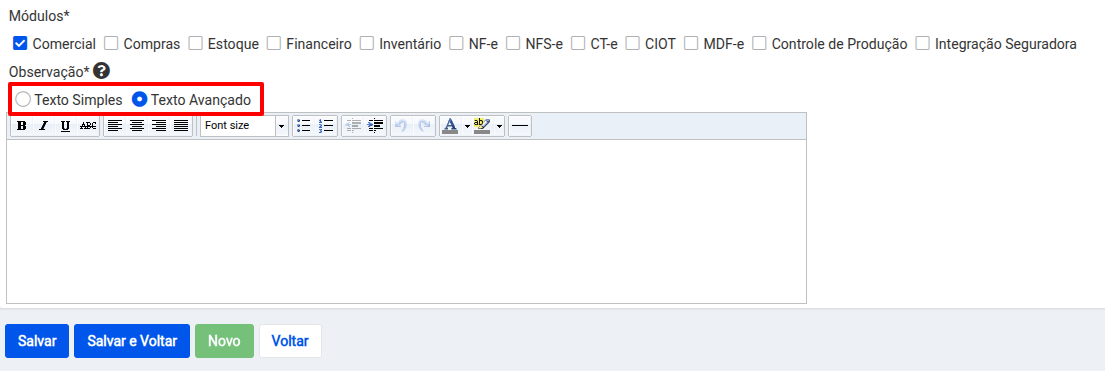Toggle bold formatting in editor toolbar

[x=22, y=126]
